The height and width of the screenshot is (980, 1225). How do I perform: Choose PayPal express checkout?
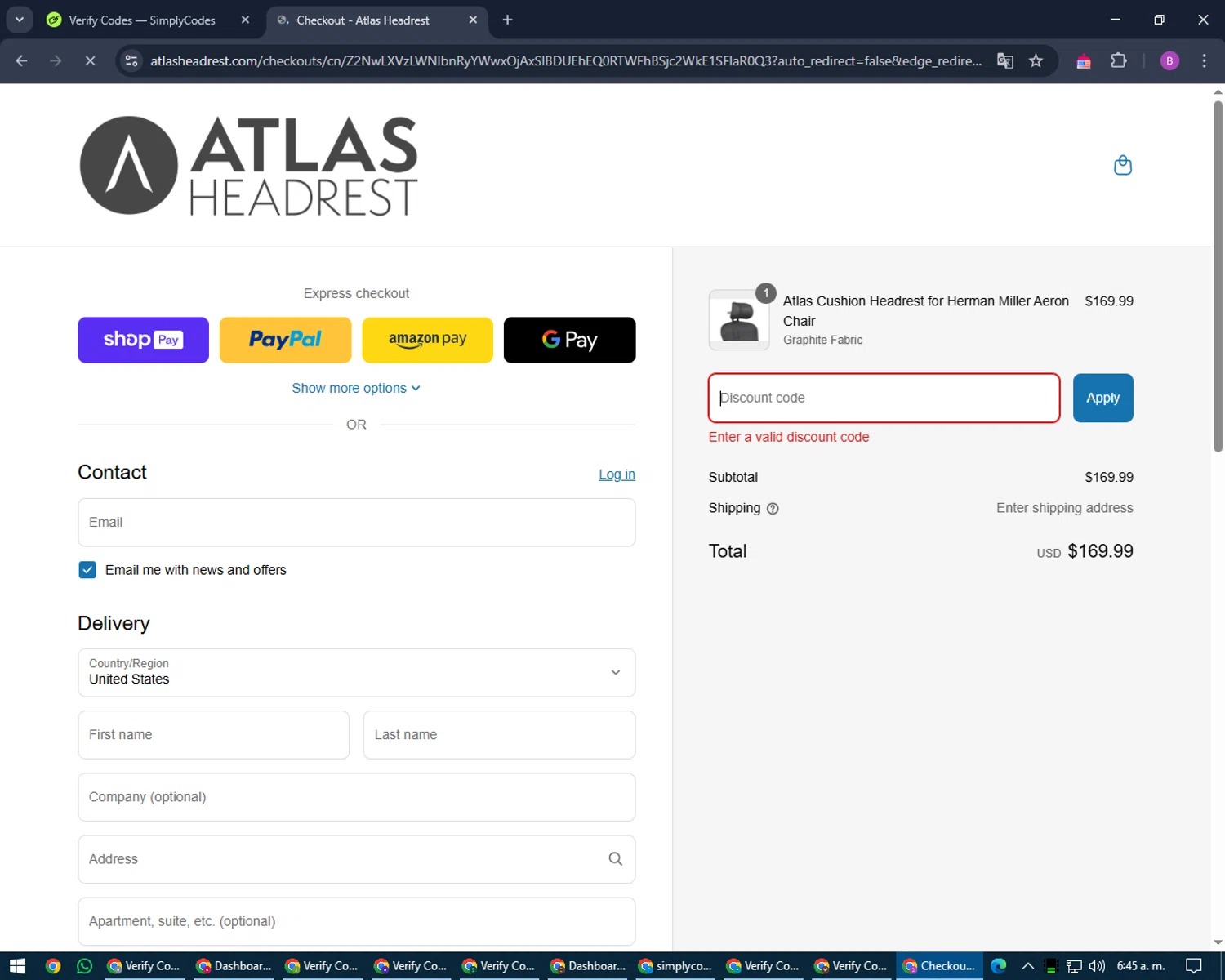tap(285, 340)
